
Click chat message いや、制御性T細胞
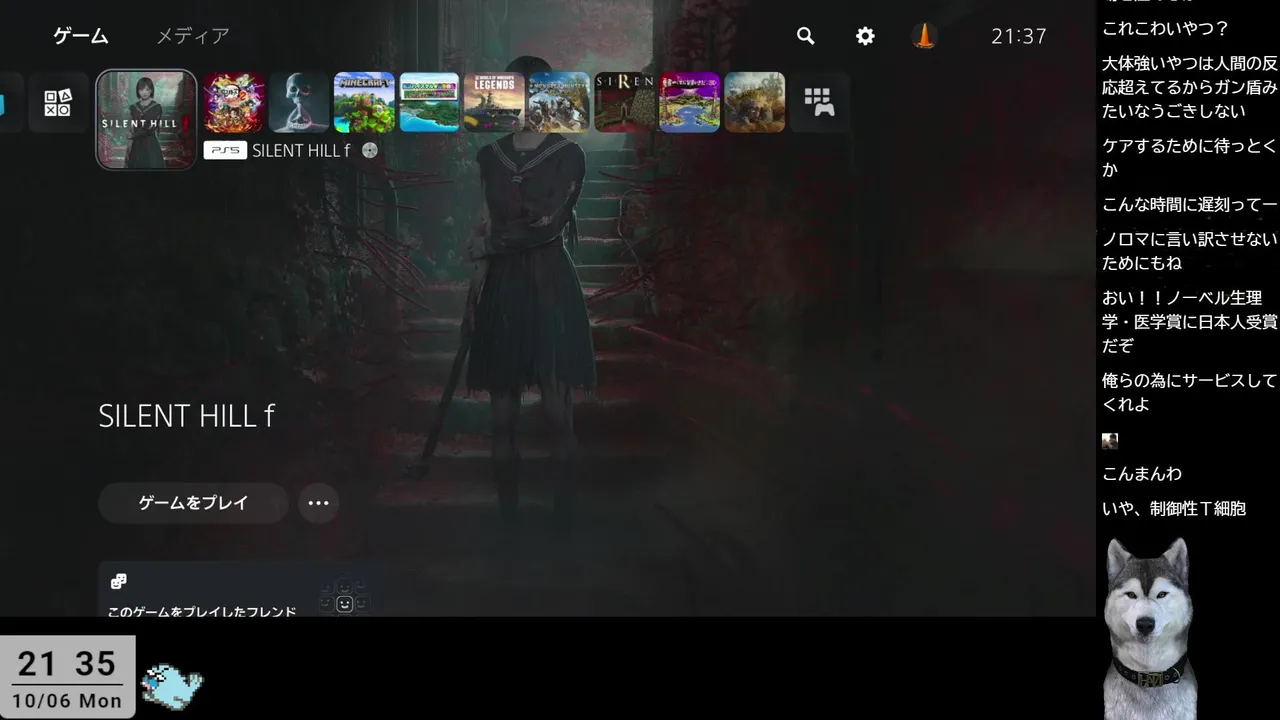(x=1174, y=509)
